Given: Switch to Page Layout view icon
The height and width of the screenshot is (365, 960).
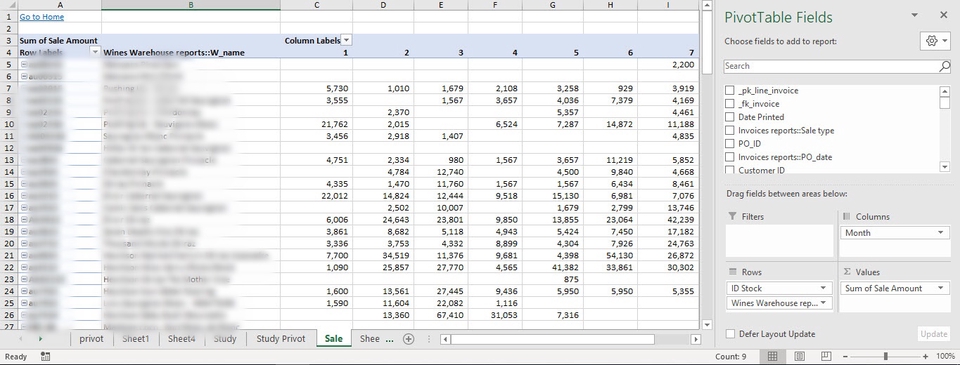Looking at the screenshot, I should pyautogui.click(x=799, y=356).
